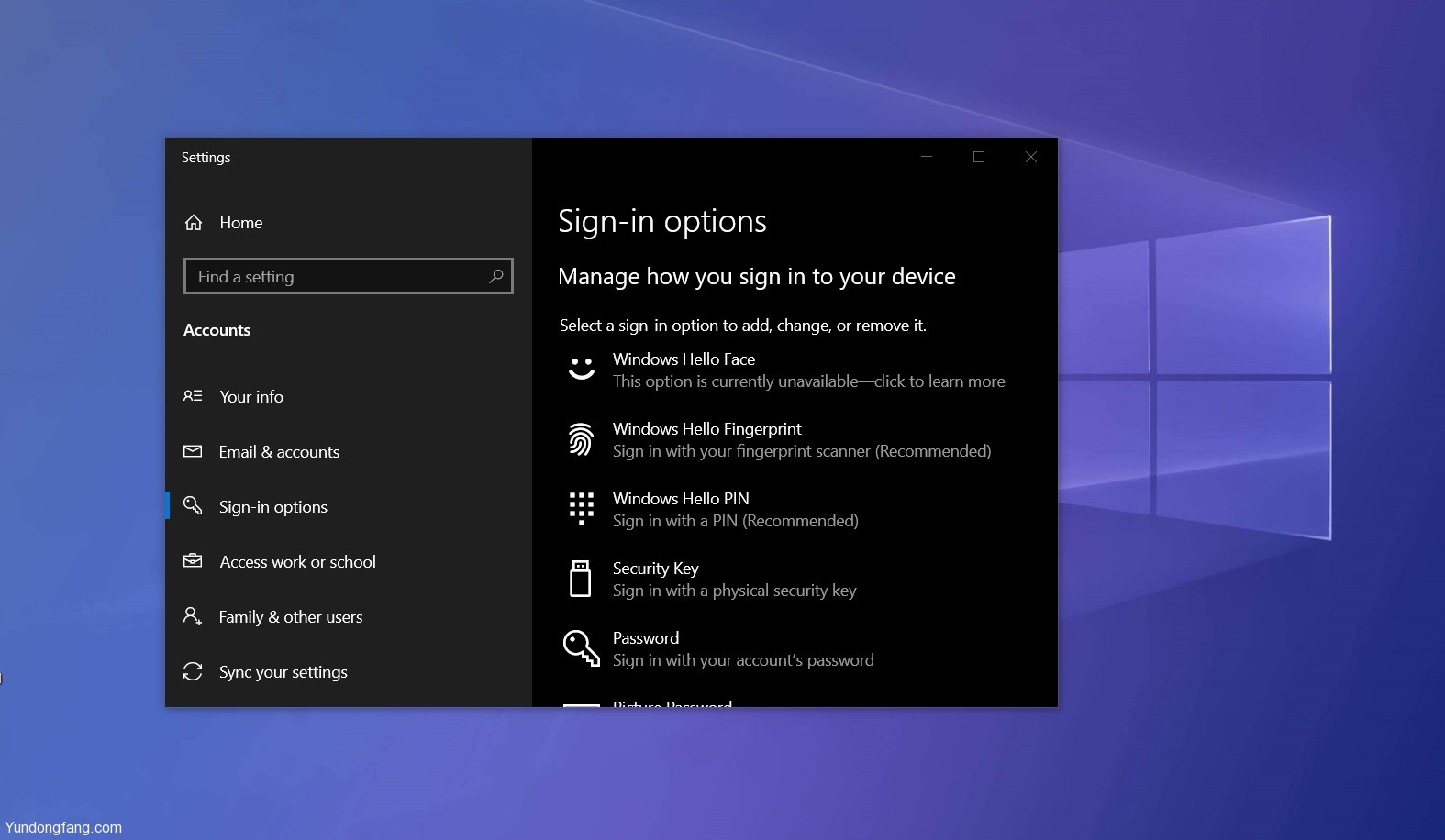Click the Accounts section heading
Screen dimensions: 1445x840
click(x=217, y=330)
